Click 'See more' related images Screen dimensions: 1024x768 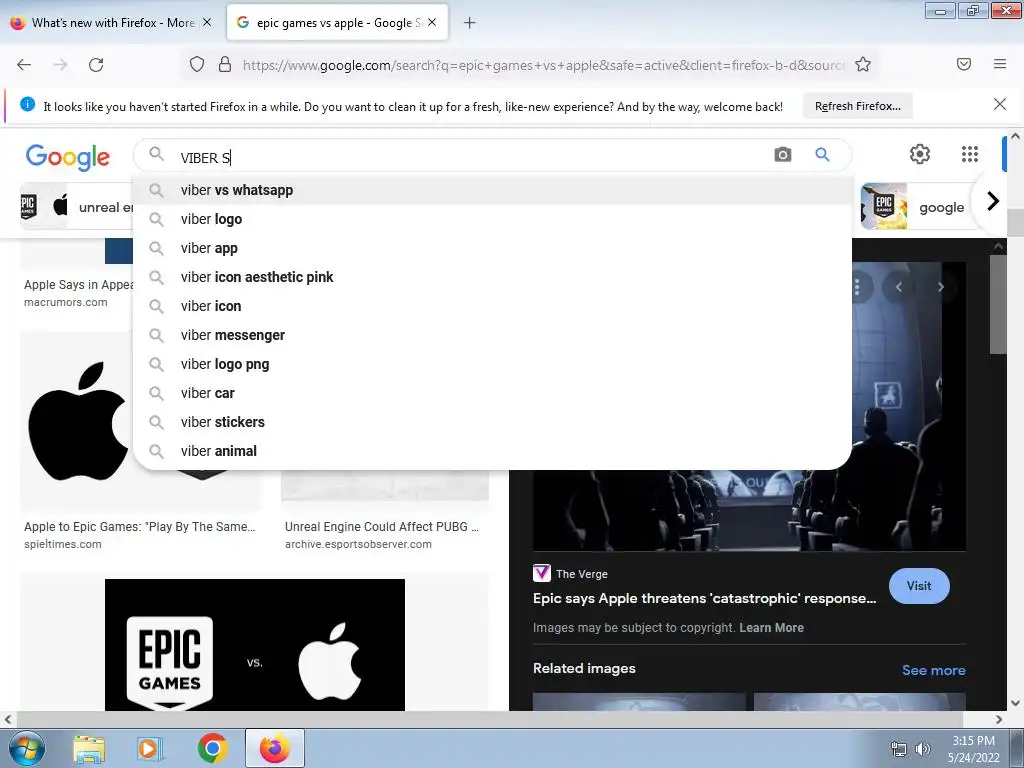click(x=933, y=670)
